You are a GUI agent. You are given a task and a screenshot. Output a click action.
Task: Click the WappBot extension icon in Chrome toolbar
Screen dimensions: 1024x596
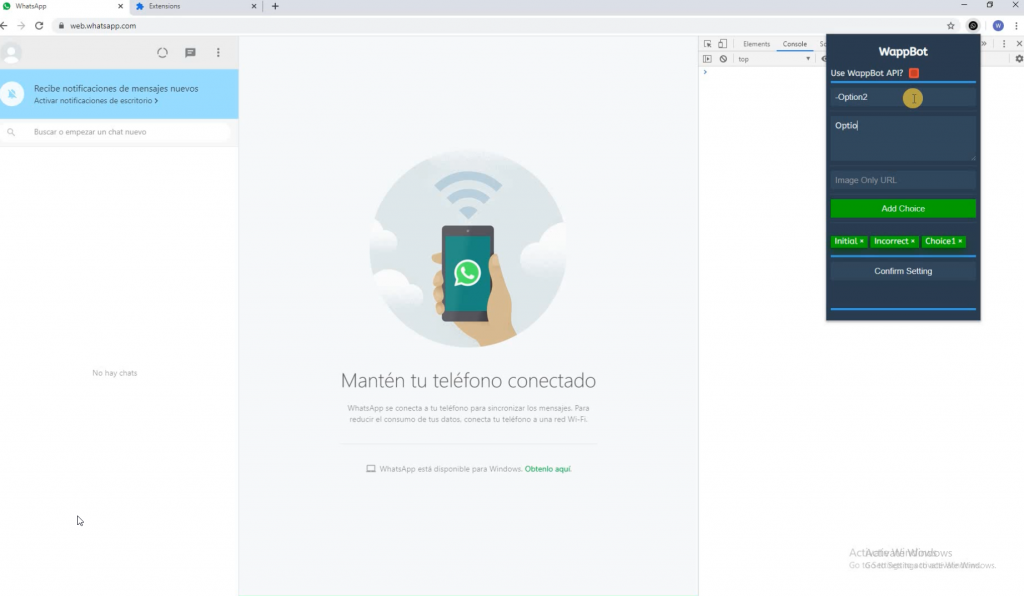click(971, 25)
